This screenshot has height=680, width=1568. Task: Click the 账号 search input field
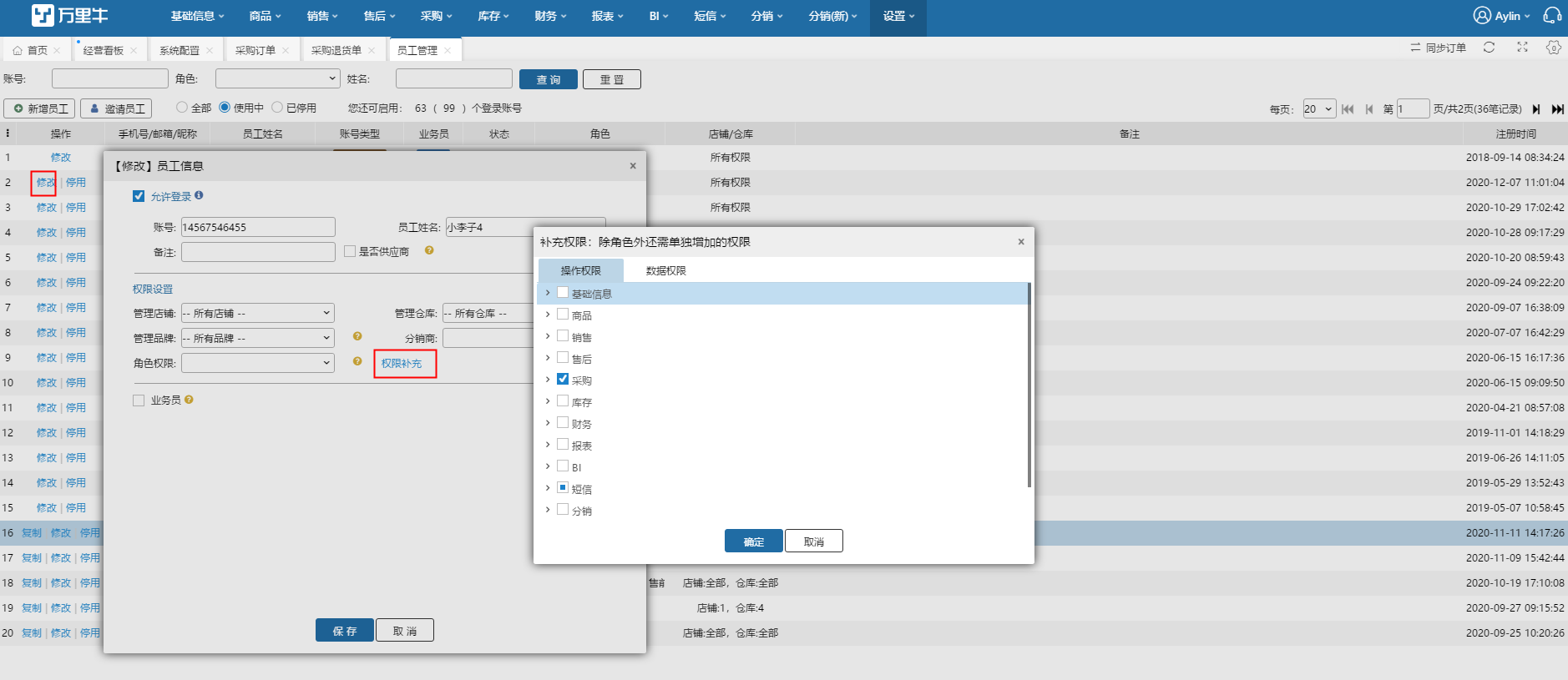[110, 78]
